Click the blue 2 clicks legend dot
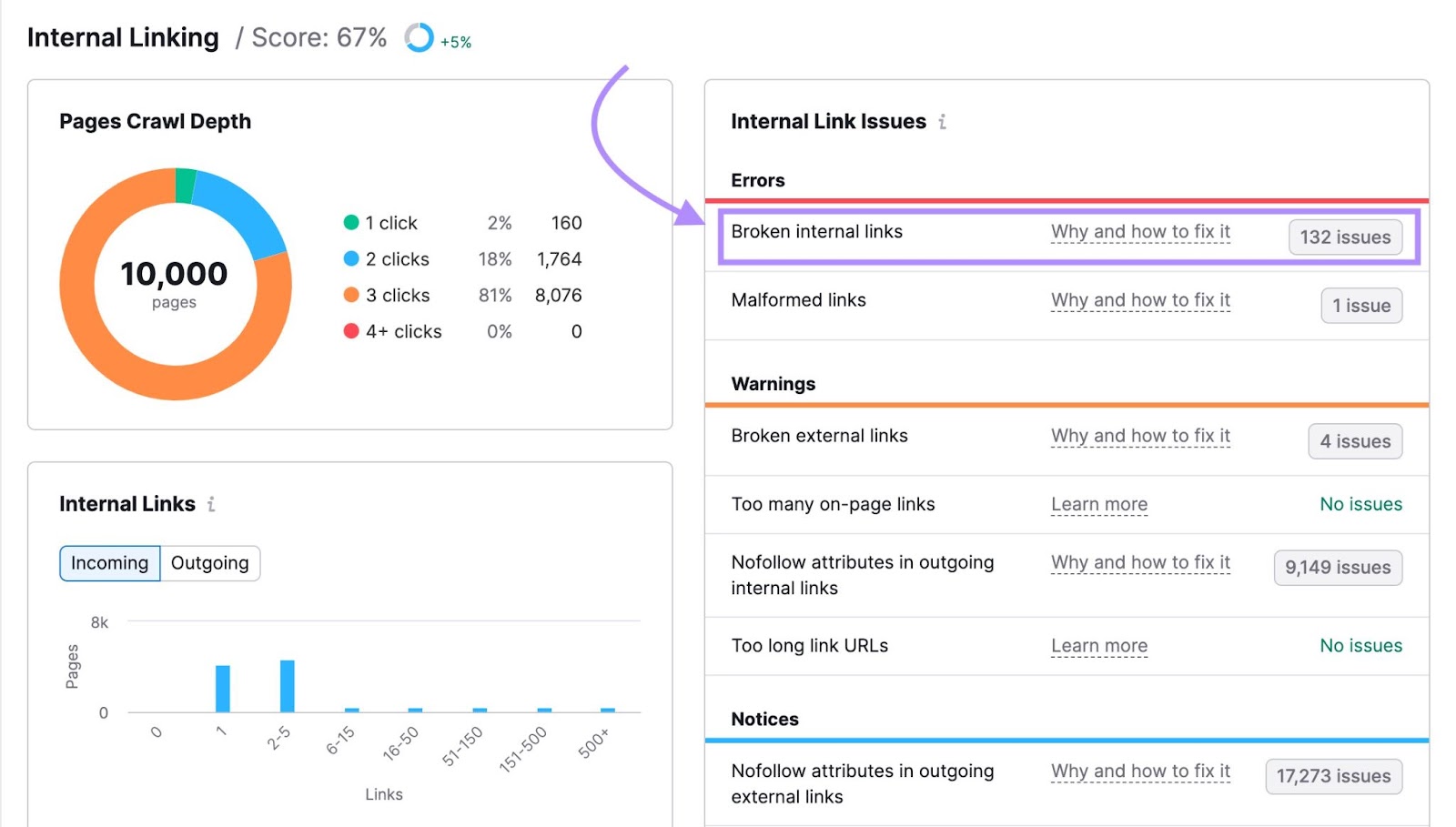 tap(351, 259)
